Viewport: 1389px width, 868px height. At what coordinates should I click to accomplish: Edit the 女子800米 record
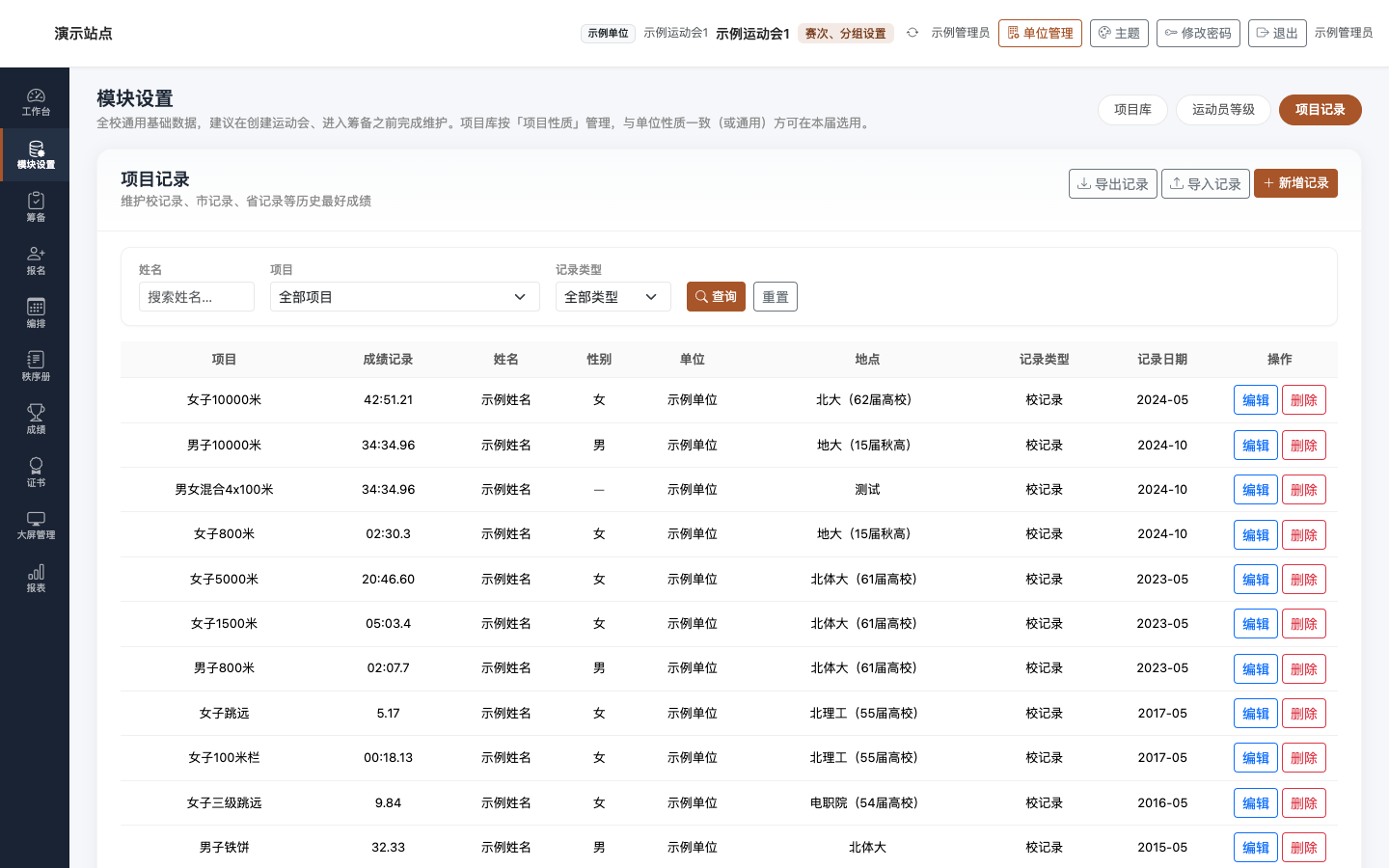tap(1256, 535)
